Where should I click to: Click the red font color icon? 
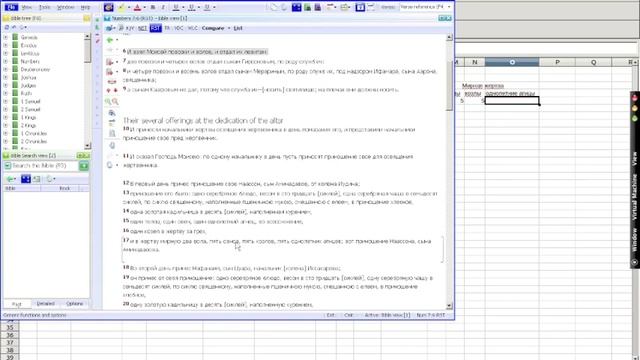click(138, 7)
